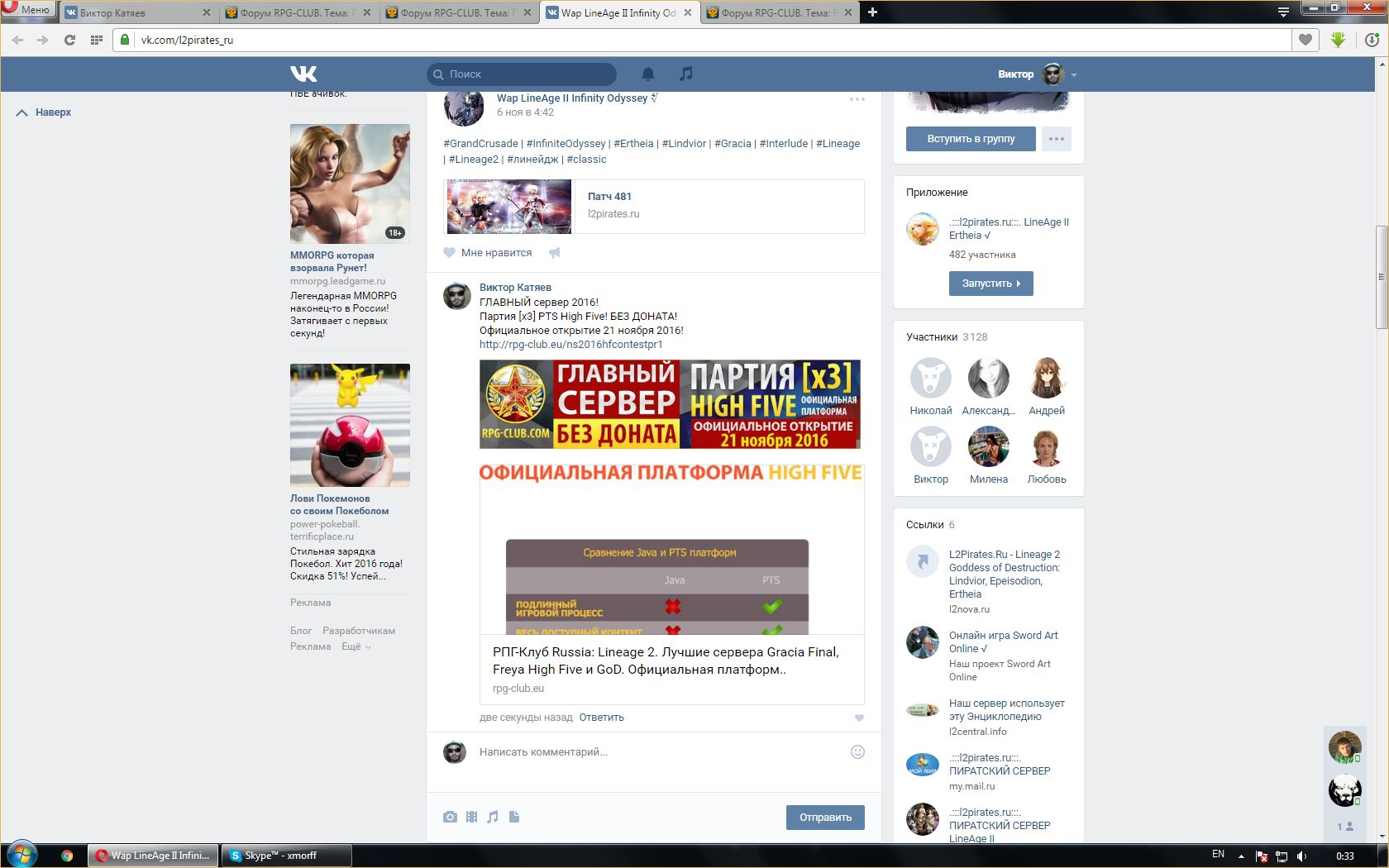Image resolution: width=1389 pixels, height=868 pixels.
Task: Open the Блог footer link
Action: 301,631
